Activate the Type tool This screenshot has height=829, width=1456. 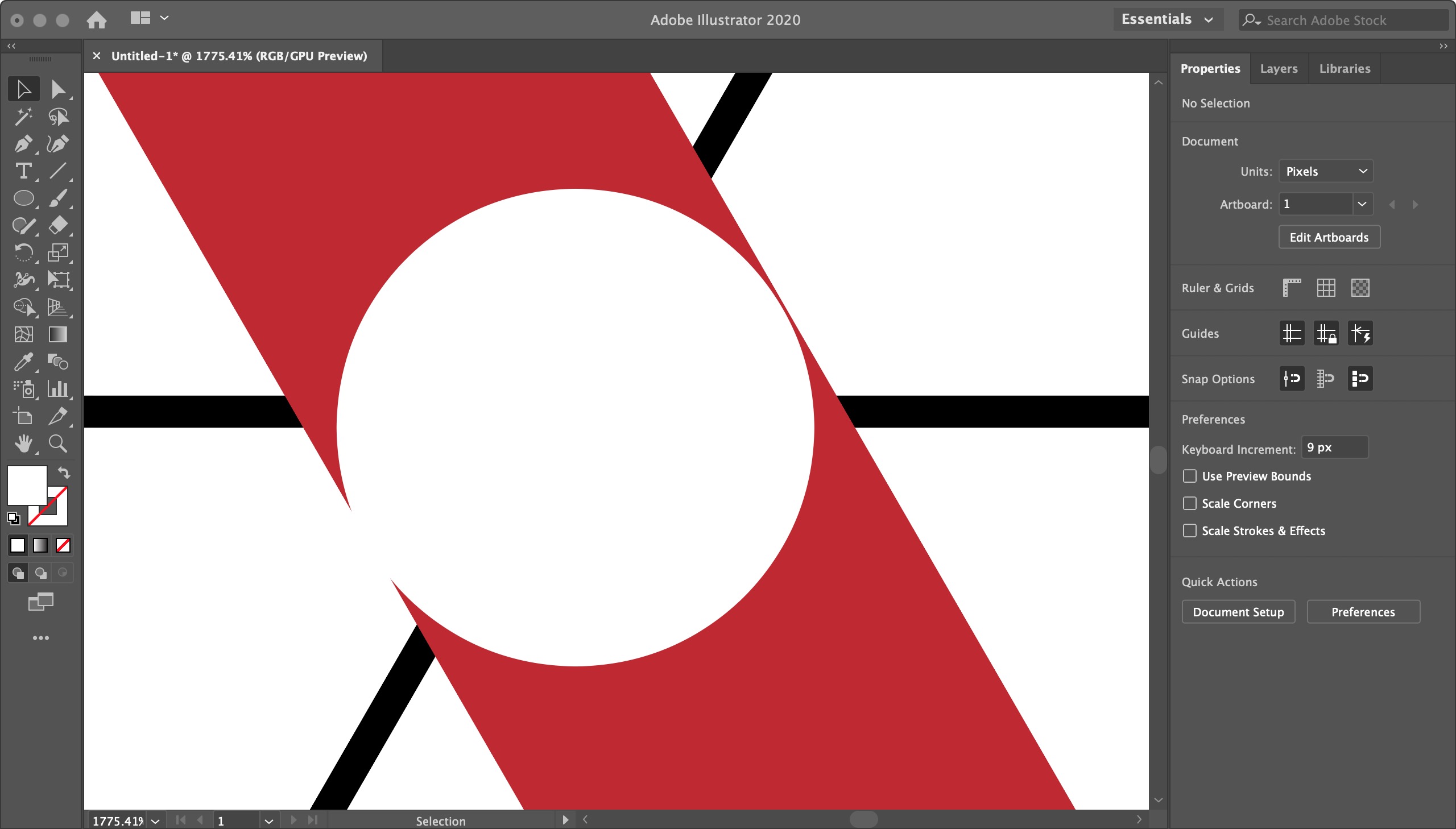23,171
